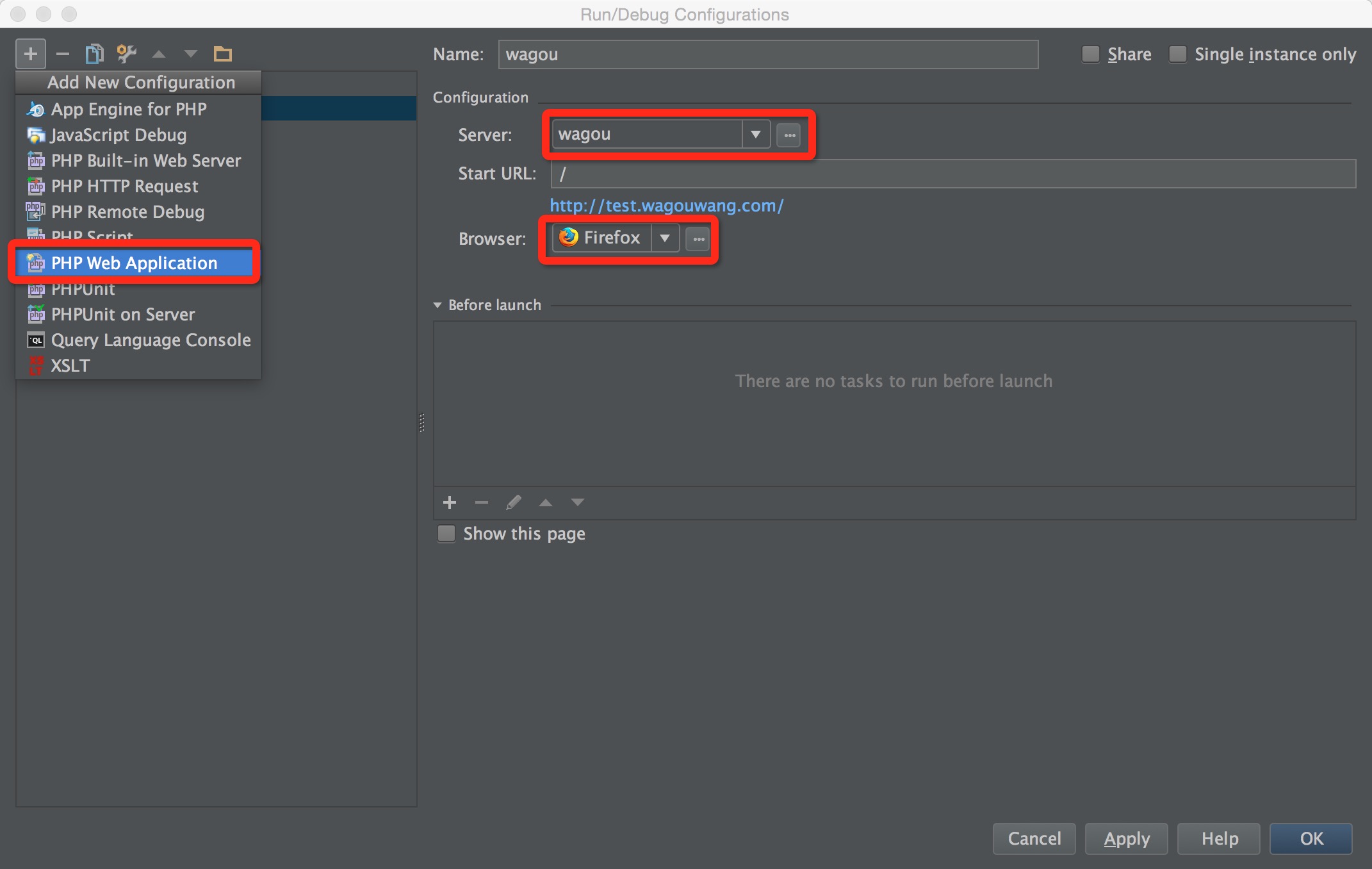Click the plus Add New Configuration button

31,54
